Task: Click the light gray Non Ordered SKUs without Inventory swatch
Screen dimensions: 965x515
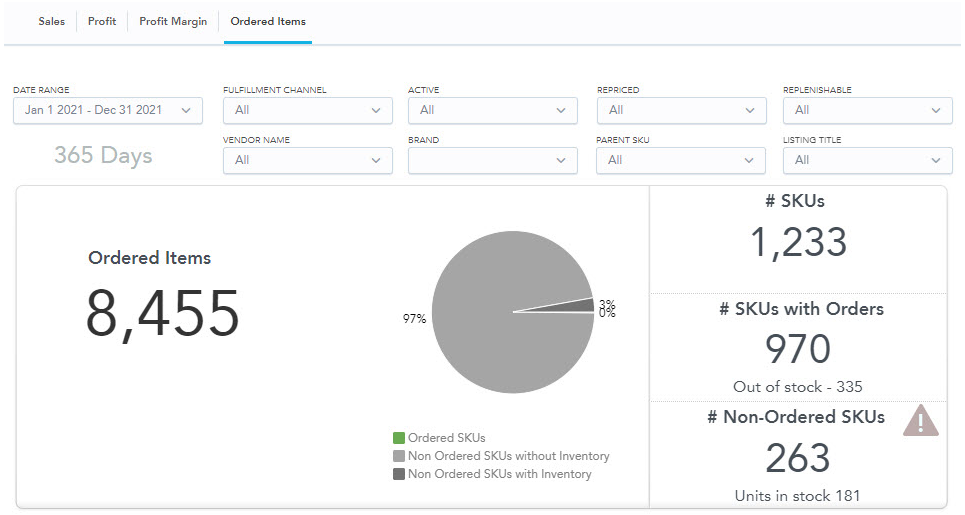Action: point(399,456)
